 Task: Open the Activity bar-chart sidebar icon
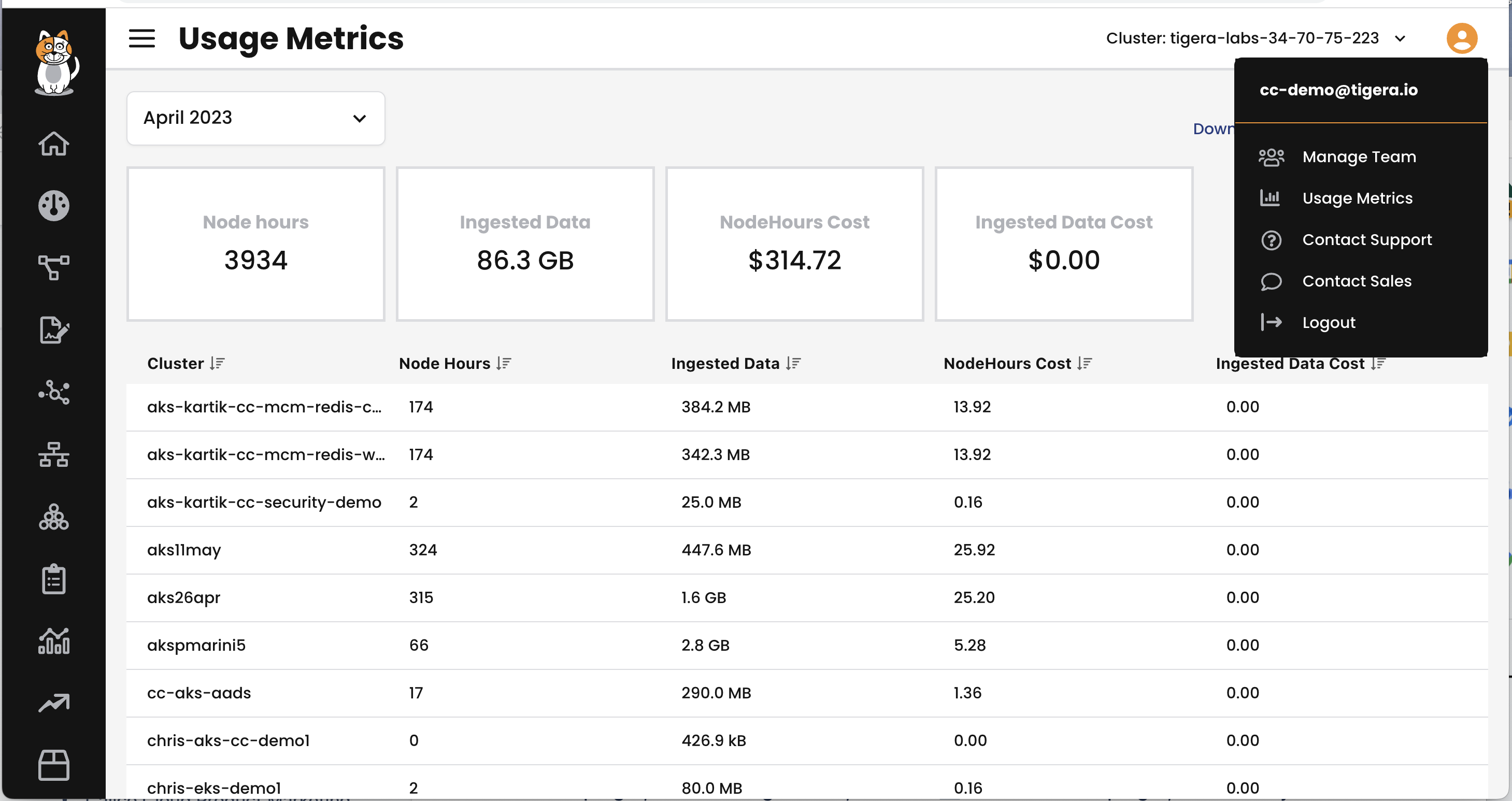(x=54, y=641)
